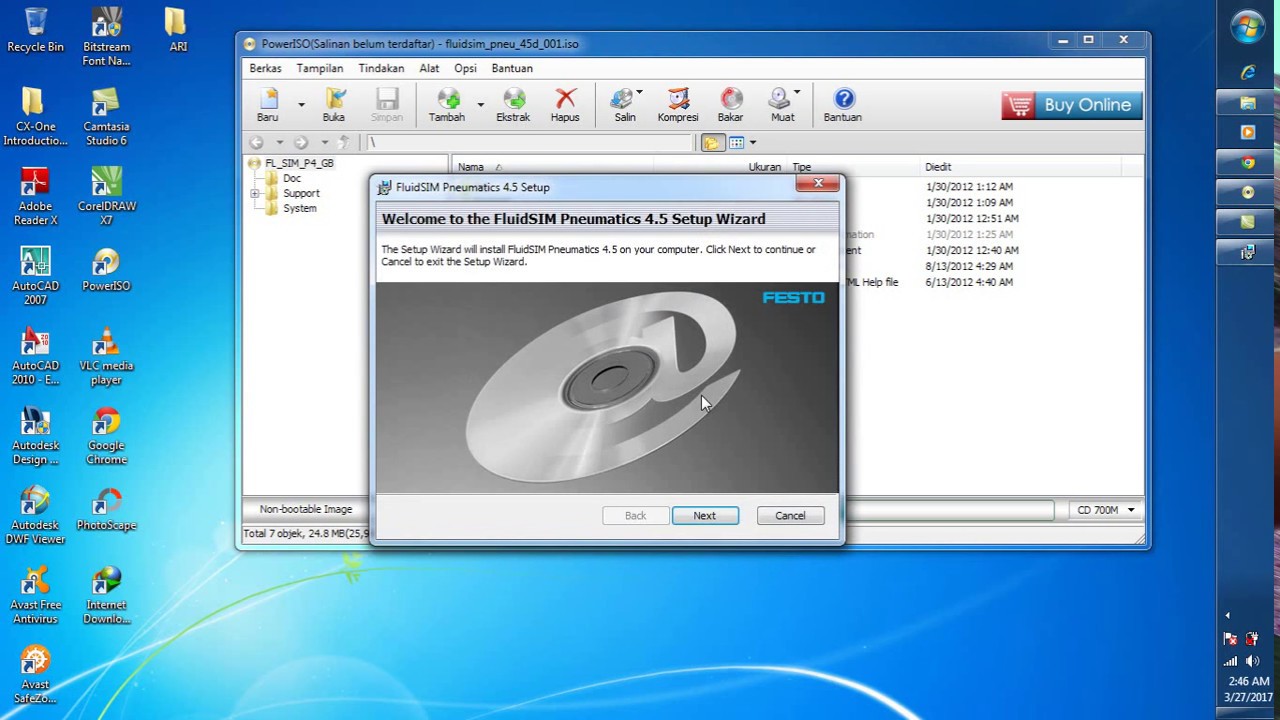Show hidden tray icons arrow

[1227, 615]
